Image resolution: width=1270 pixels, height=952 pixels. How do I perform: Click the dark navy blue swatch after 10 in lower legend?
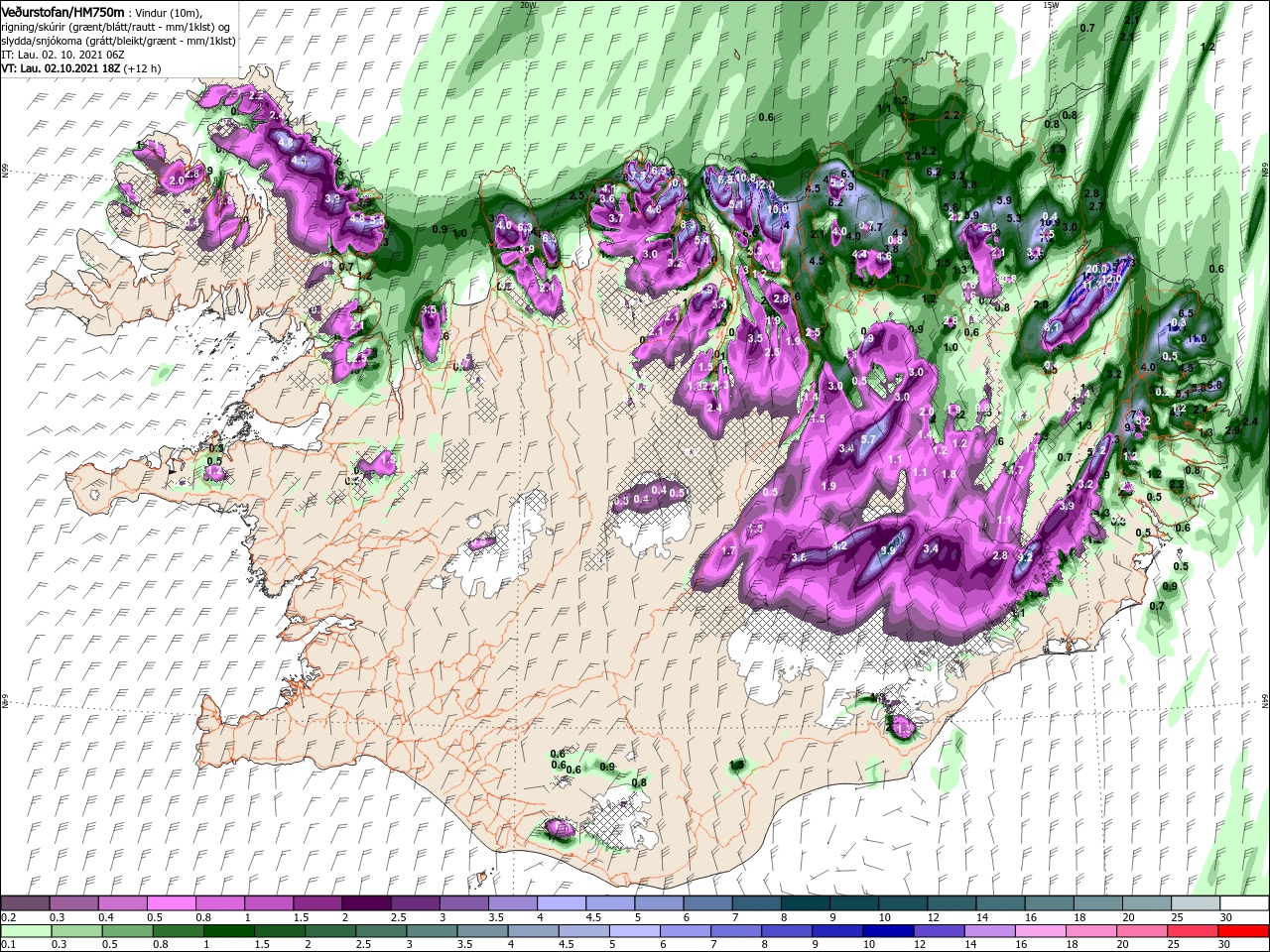[890, 931]
